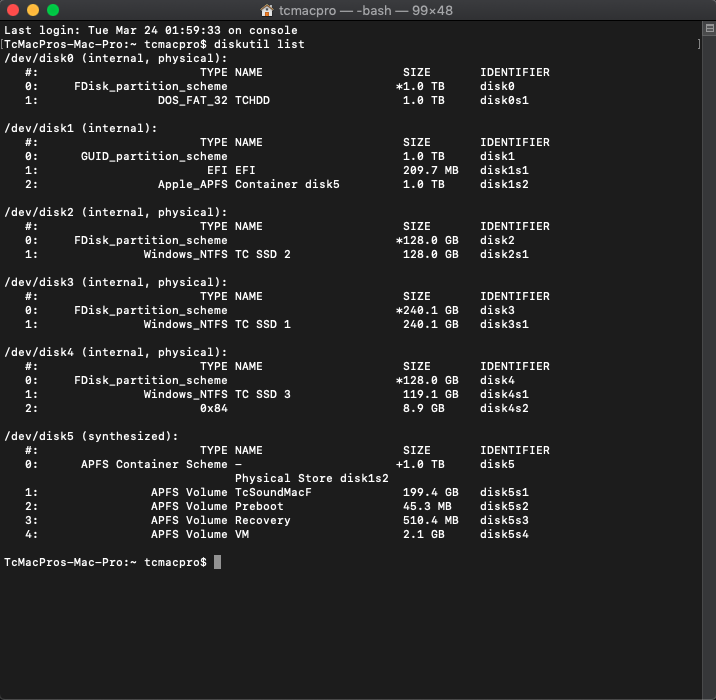Maximize the Terminal window with green button
The image size is (716, 700).
pos(52,10)
